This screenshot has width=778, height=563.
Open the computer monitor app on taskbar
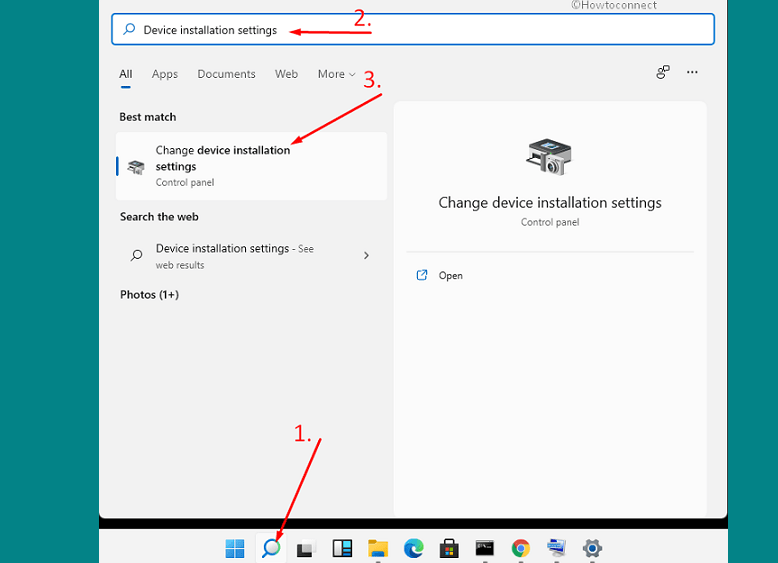pos(556,548)
